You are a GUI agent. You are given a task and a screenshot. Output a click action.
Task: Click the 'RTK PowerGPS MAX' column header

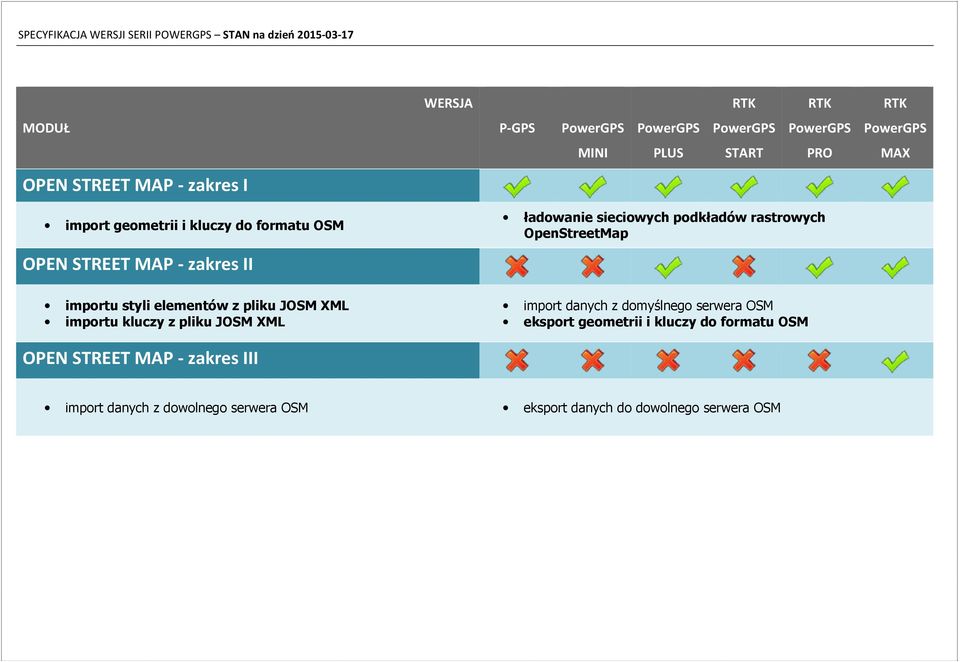point(895,128)
